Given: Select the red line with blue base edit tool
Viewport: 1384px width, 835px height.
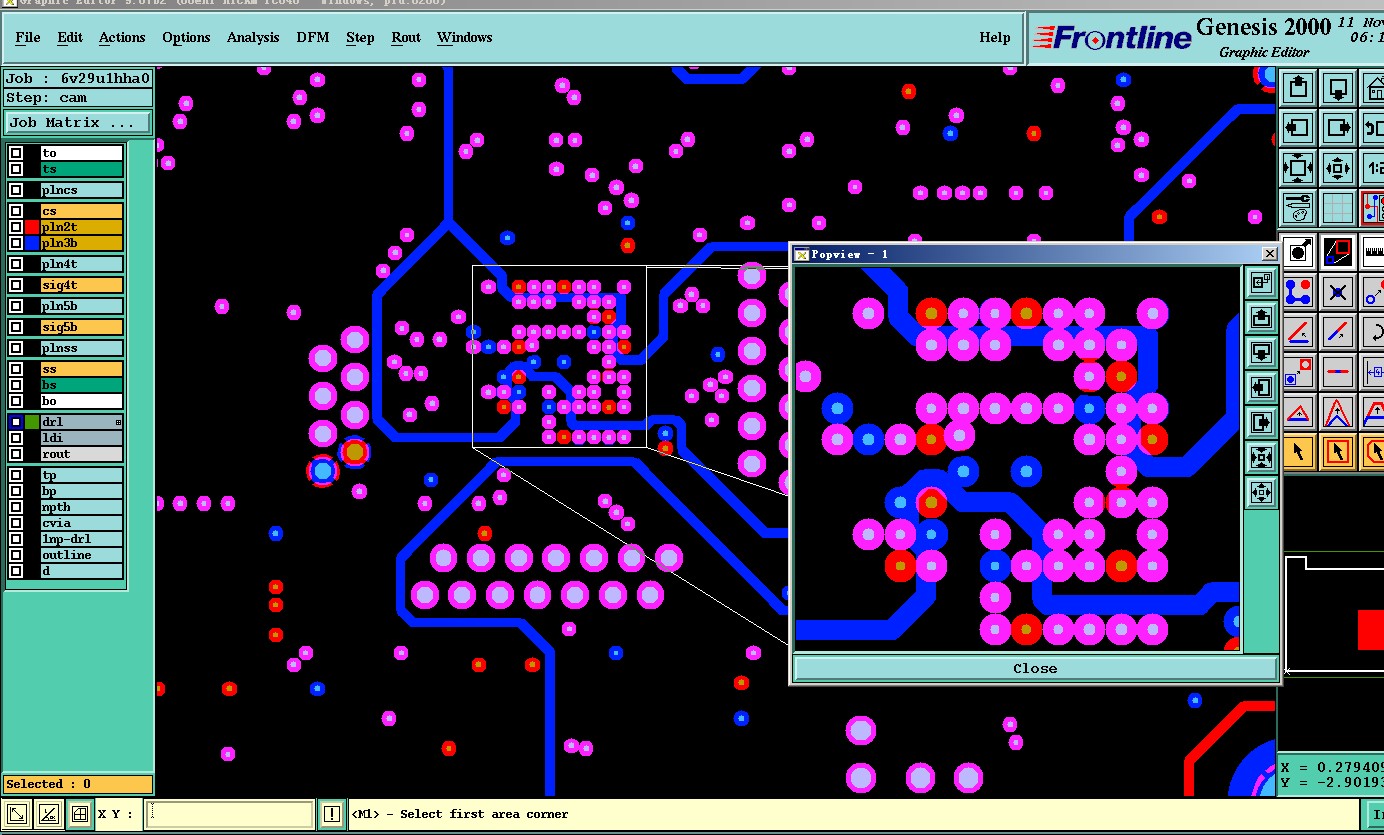Looking at the screenshot, I should (1298, 332).
